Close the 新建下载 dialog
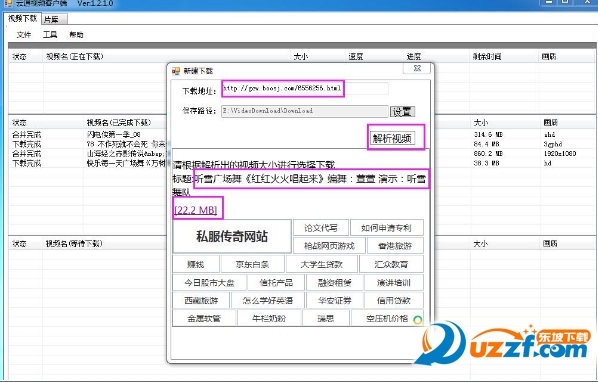This screenshot has width=598, height=382. [x=417, y=68]
